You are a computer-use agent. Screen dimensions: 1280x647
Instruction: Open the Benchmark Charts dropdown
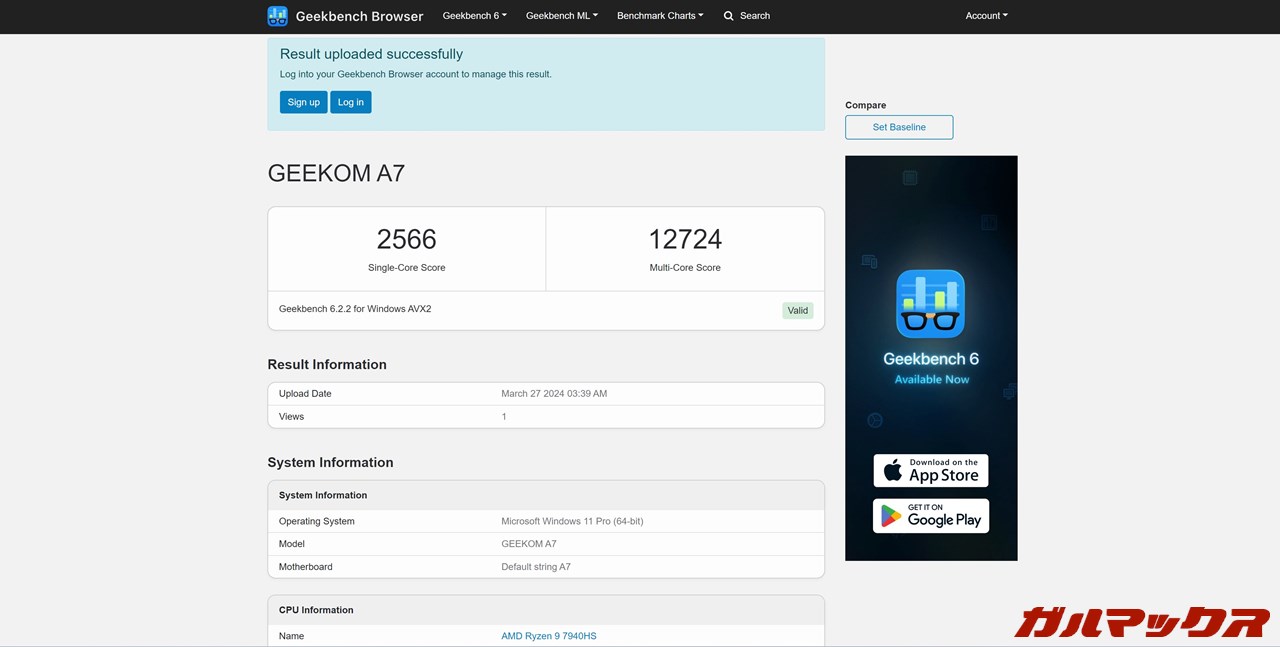[x=659, y=15]
